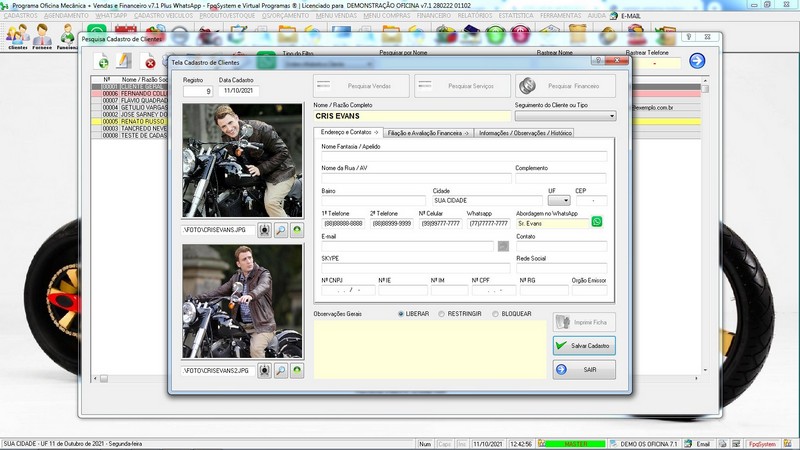
Task: Open the Filiação e Avaliação Financeira tab
Action: pyautogui.click(x=428, y=132)
